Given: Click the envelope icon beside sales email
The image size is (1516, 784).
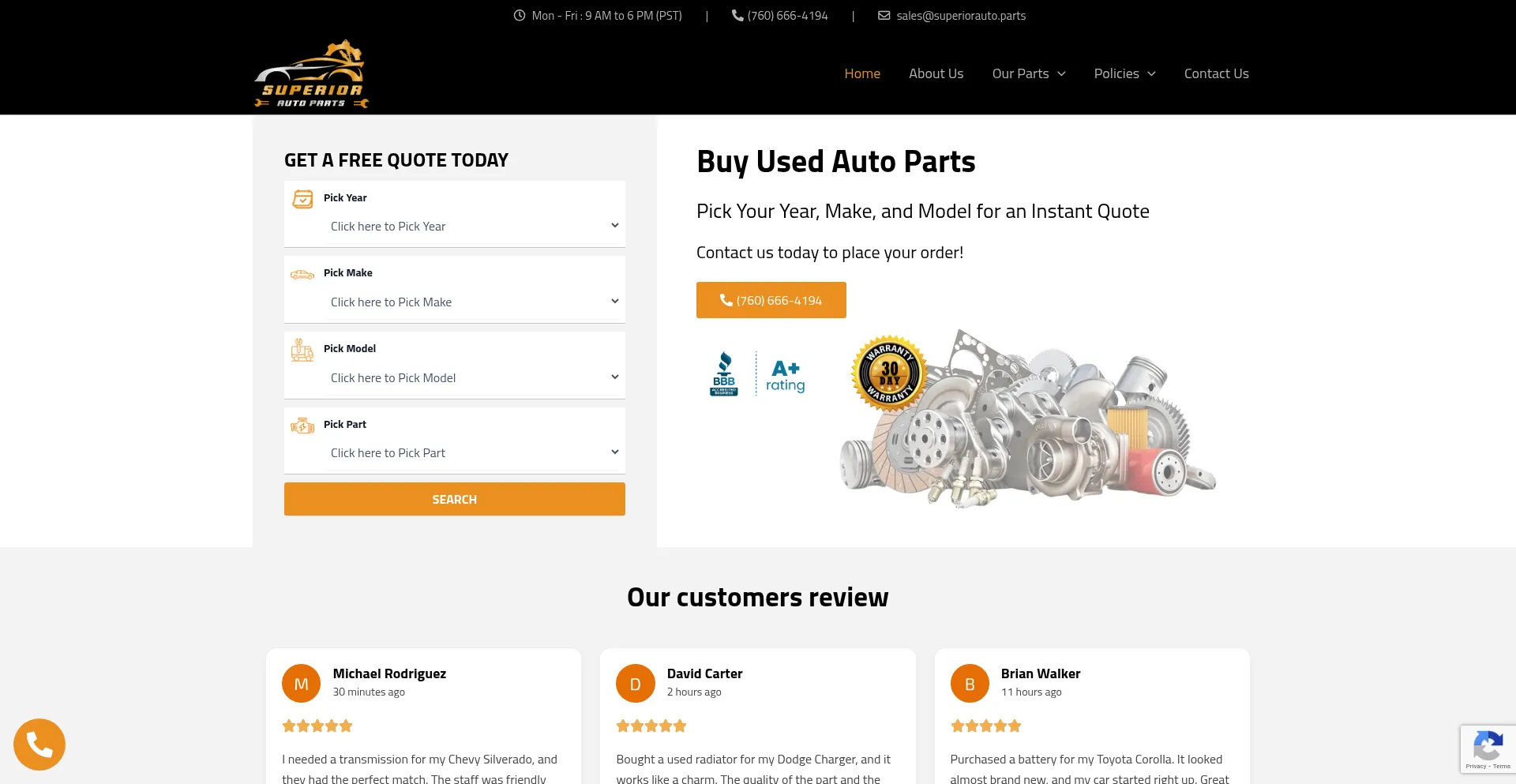Looking at the screenshot, I should tap(884, 16).
